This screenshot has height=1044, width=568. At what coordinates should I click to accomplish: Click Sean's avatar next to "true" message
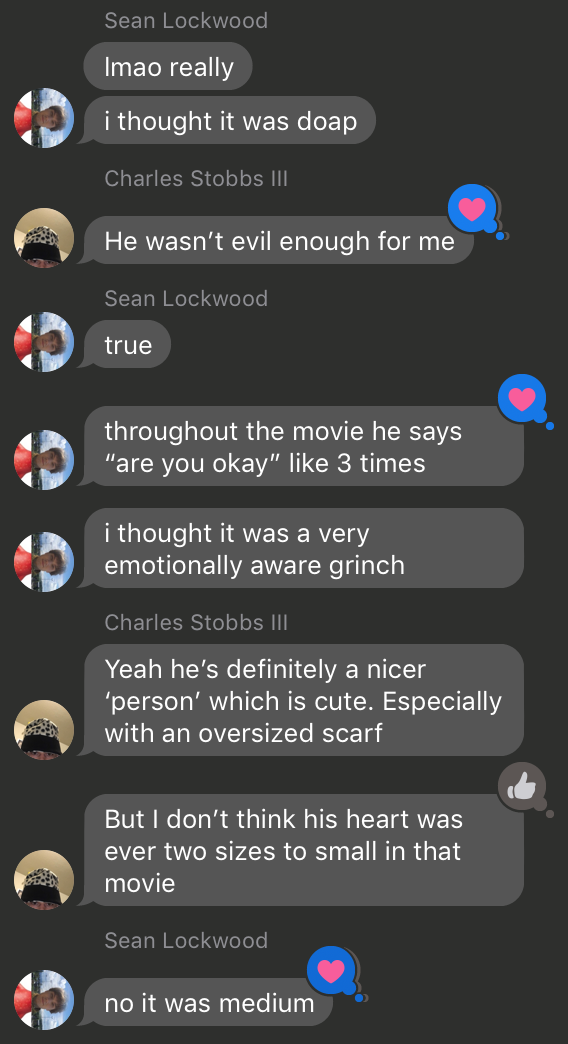click(x=44, y=342)
